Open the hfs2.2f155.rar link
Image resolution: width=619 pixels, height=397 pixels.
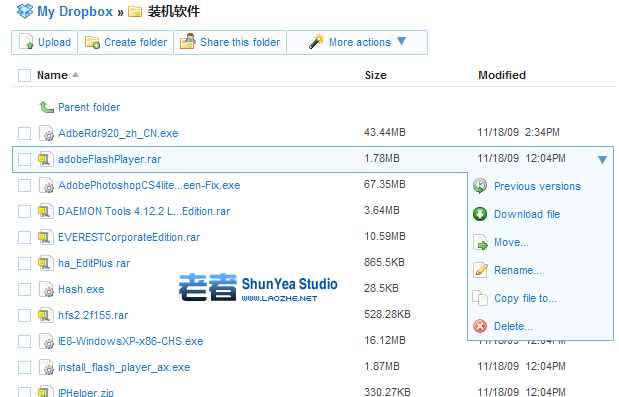(93, 316)
